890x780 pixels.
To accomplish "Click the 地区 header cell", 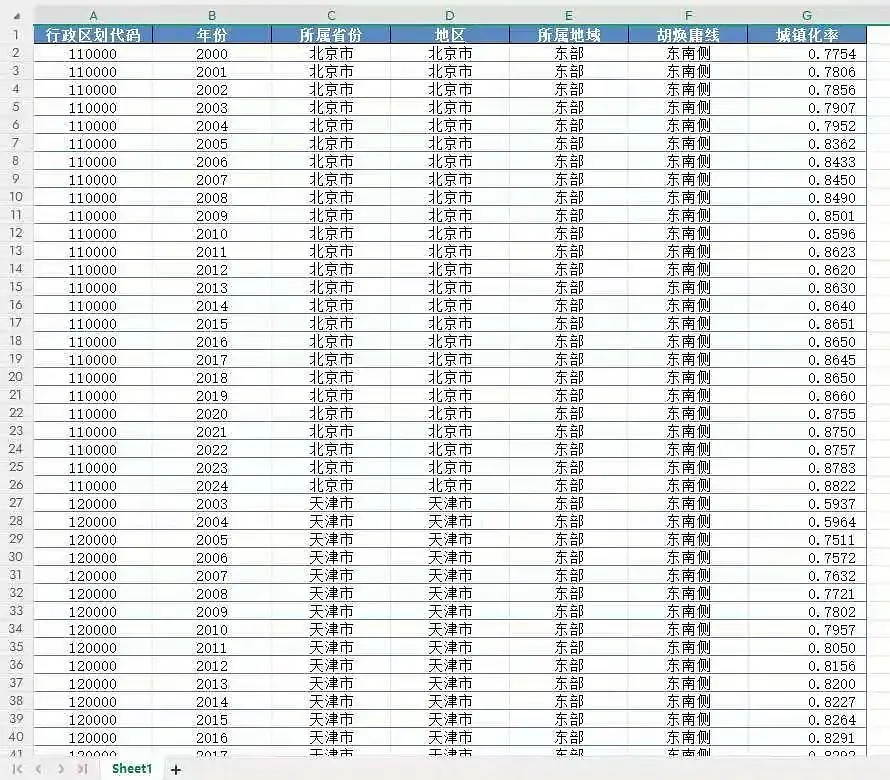I will pos(450,35).
